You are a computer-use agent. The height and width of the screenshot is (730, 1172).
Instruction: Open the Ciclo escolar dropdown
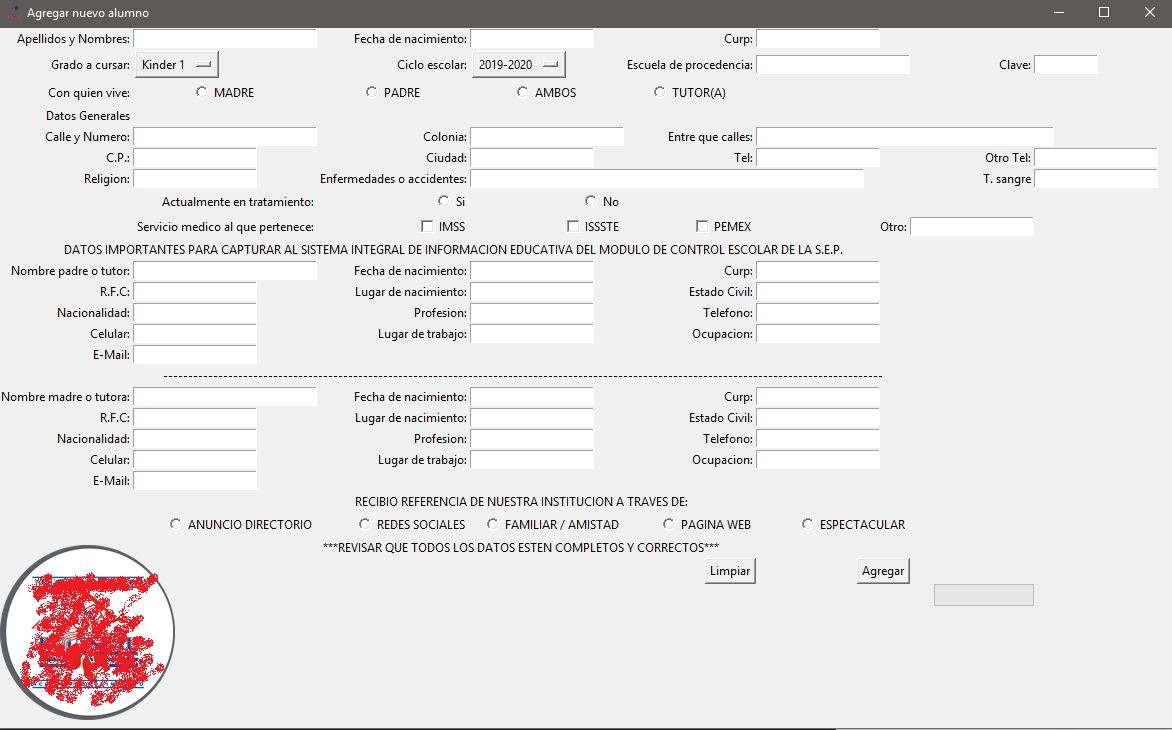(x=519, y=65)
